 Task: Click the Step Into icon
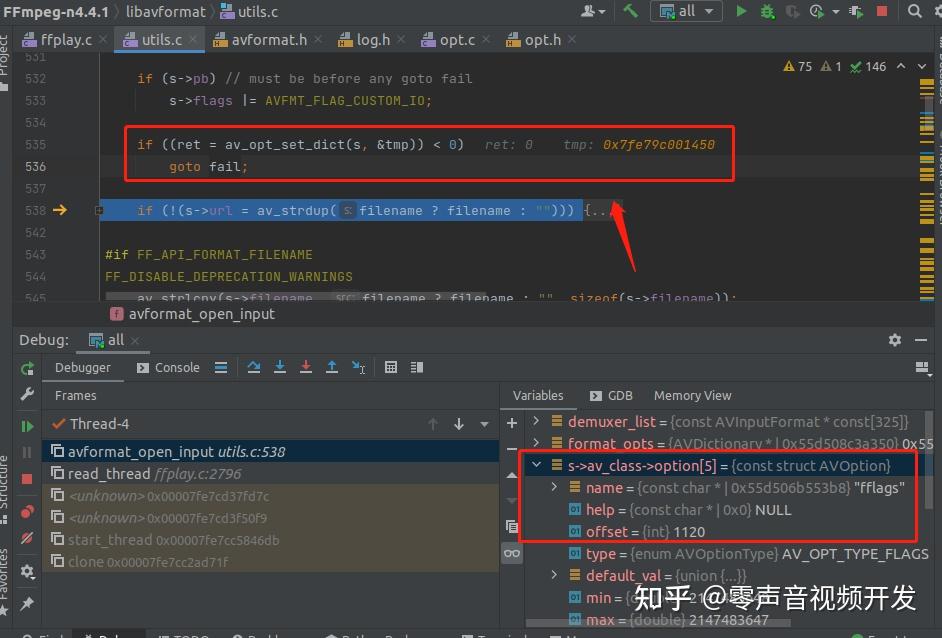(280, 368)
